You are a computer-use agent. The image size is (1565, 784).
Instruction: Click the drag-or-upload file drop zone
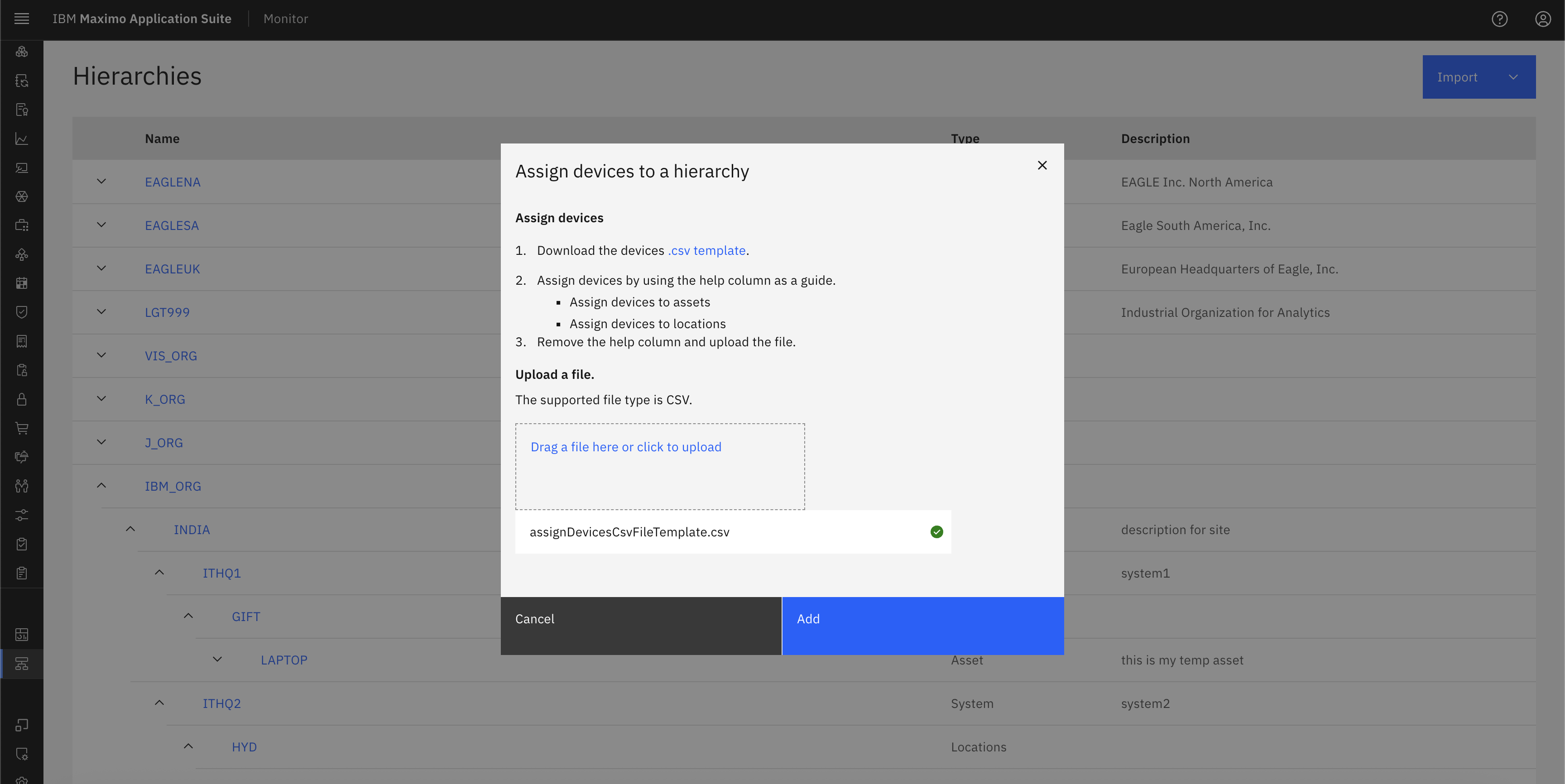[x=660, y=466]
